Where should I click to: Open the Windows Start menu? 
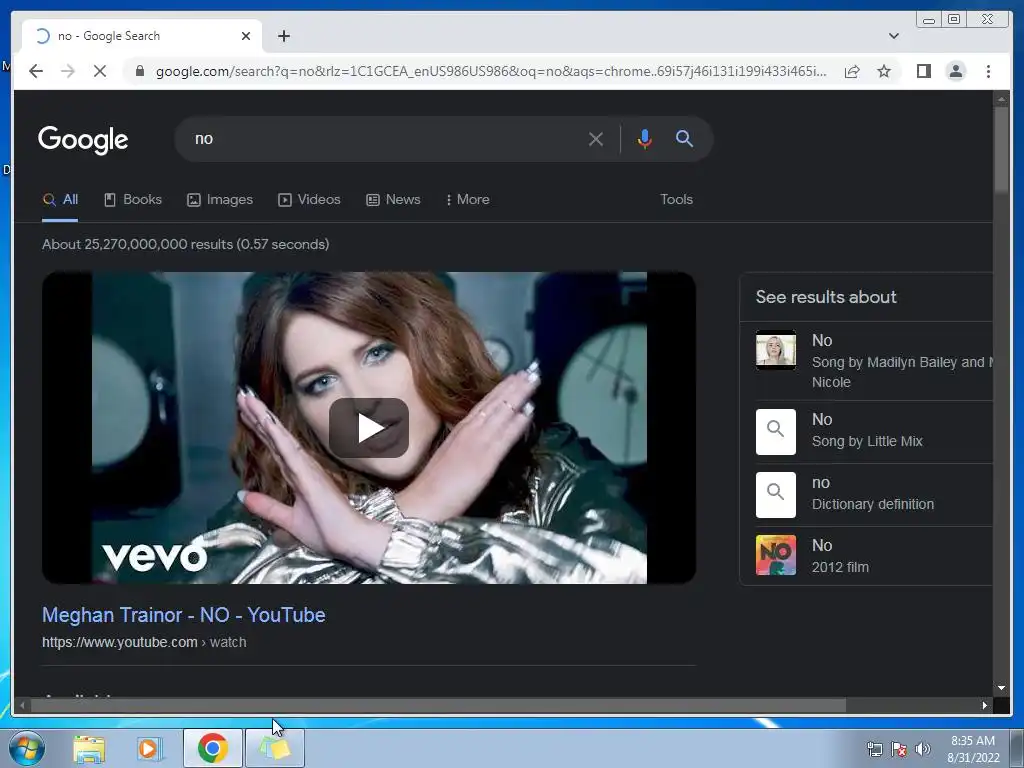point(26,748)
